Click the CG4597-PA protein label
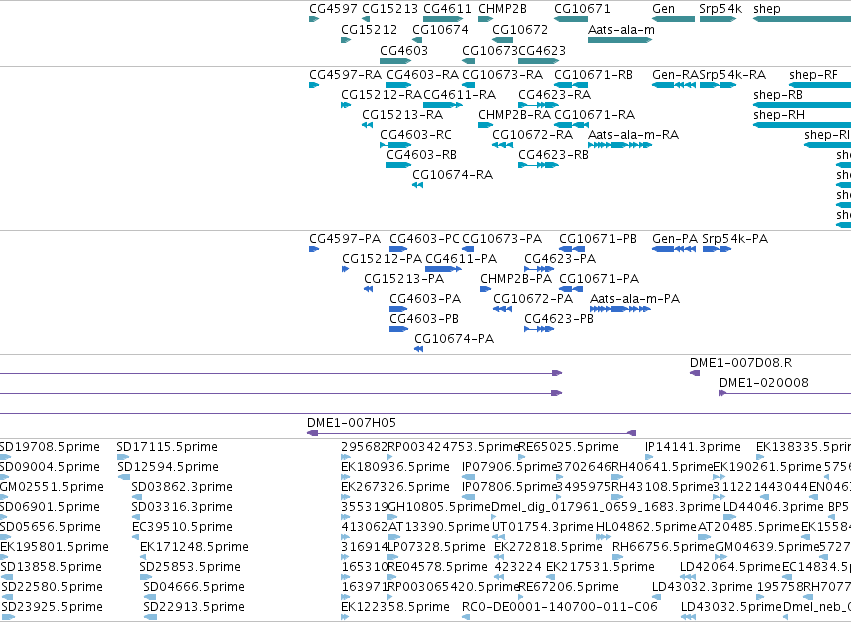 click(345, 239)
